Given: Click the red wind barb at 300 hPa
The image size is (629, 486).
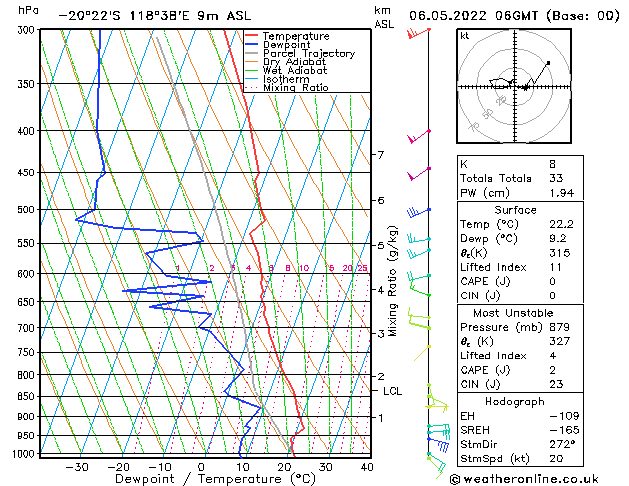Looking at the screenshot, I should [x=419, y=33].
